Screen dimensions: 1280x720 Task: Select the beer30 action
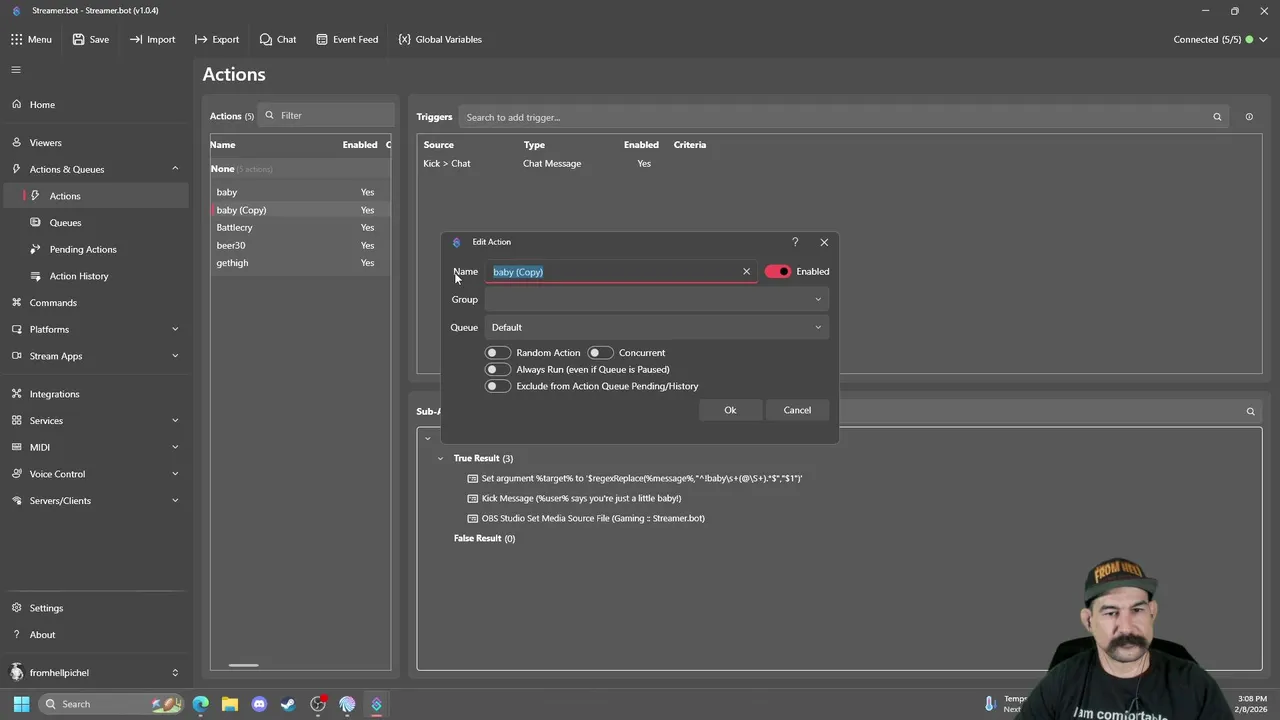tap(300, 245)
